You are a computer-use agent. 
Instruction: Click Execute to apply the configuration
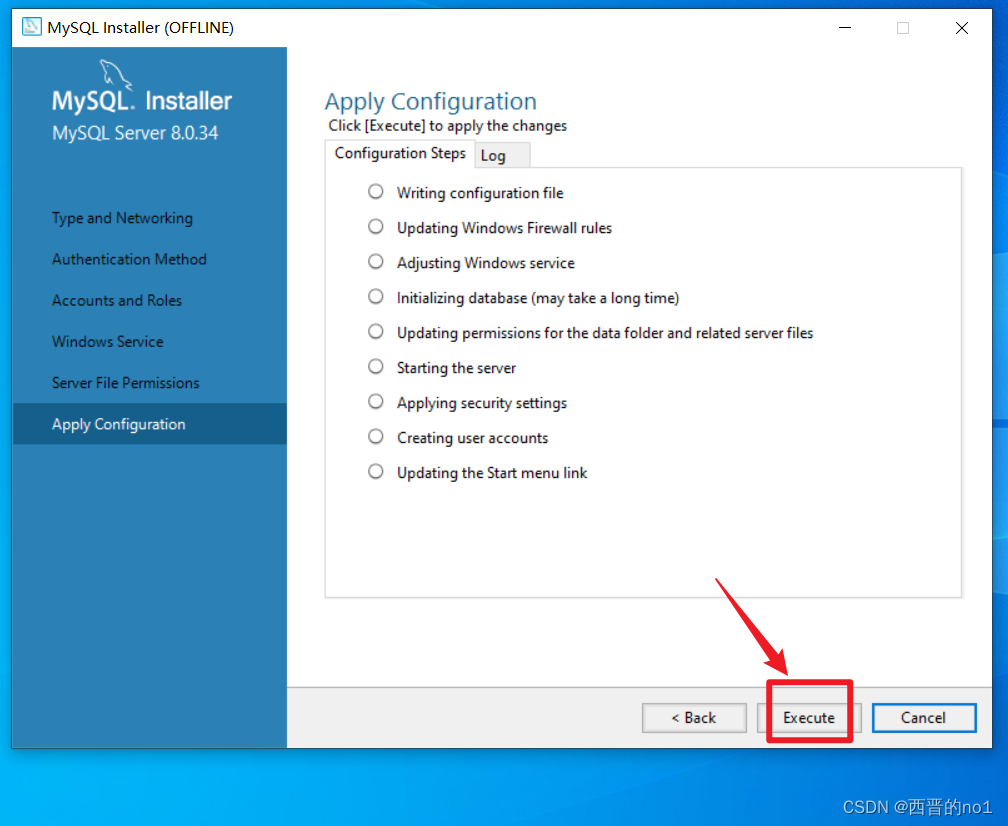pos(809,717)
